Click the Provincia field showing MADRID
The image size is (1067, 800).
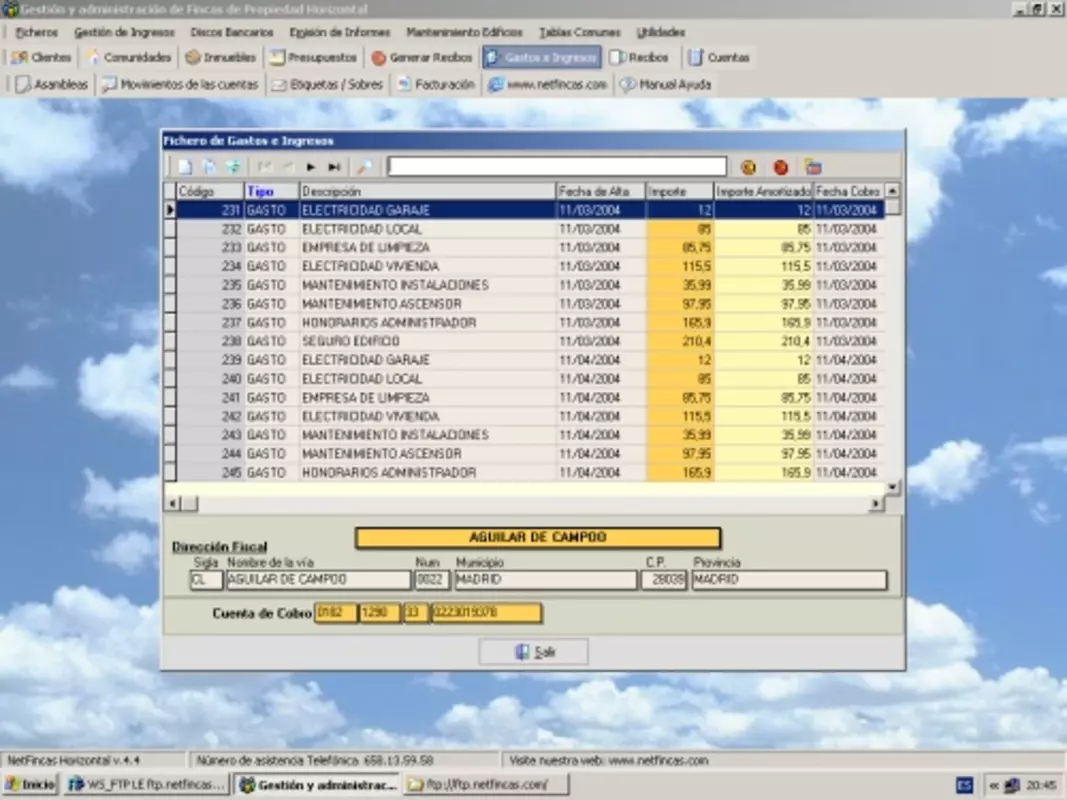click(x=789, y=580)
